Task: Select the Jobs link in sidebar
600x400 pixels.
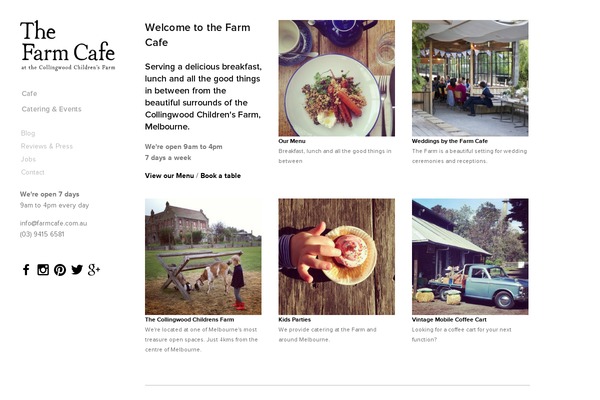Action: tap(28, 159)
